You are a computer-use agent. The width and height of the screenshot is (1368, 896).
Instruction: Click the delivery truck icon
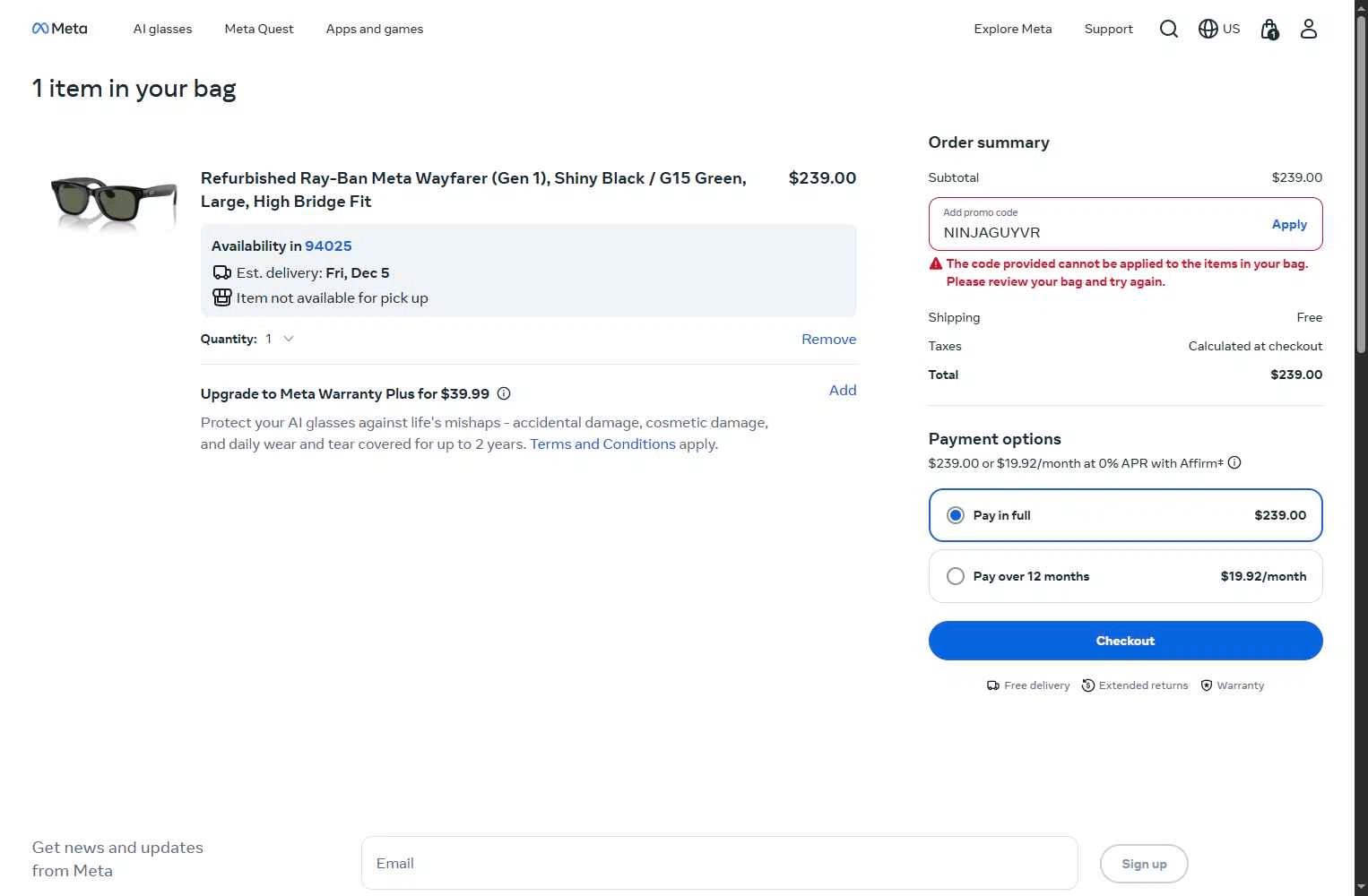[221, 272]
